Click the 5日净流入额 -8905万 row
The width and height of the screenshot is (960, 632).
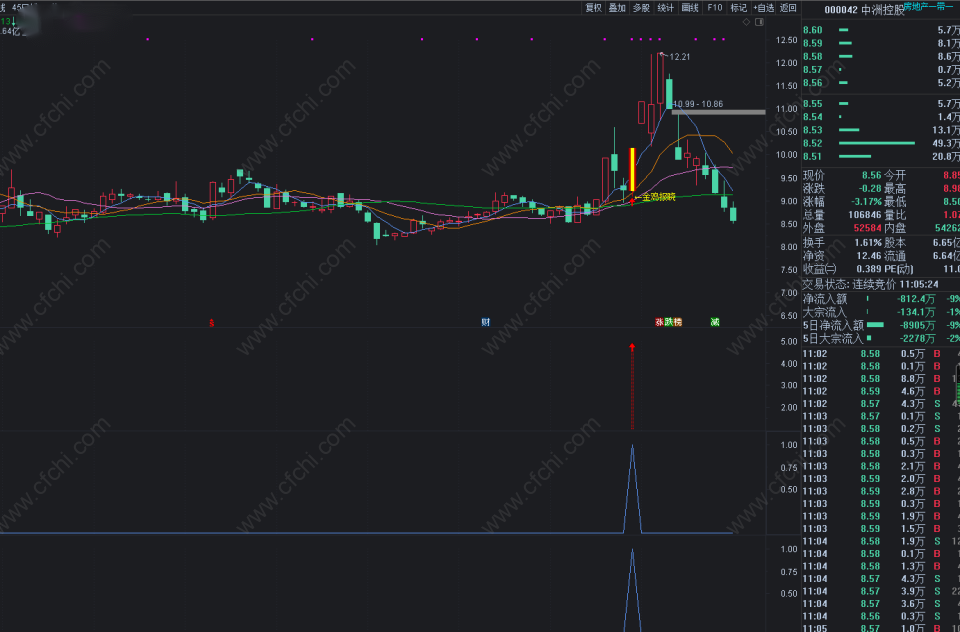pos(881,325)
